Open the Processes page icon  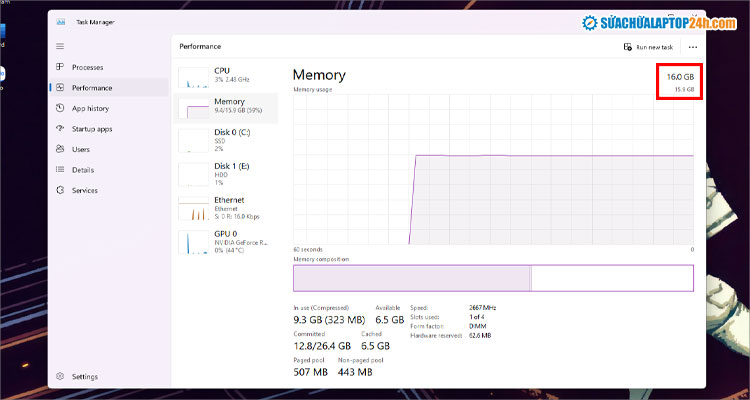(x=61, y=67)
